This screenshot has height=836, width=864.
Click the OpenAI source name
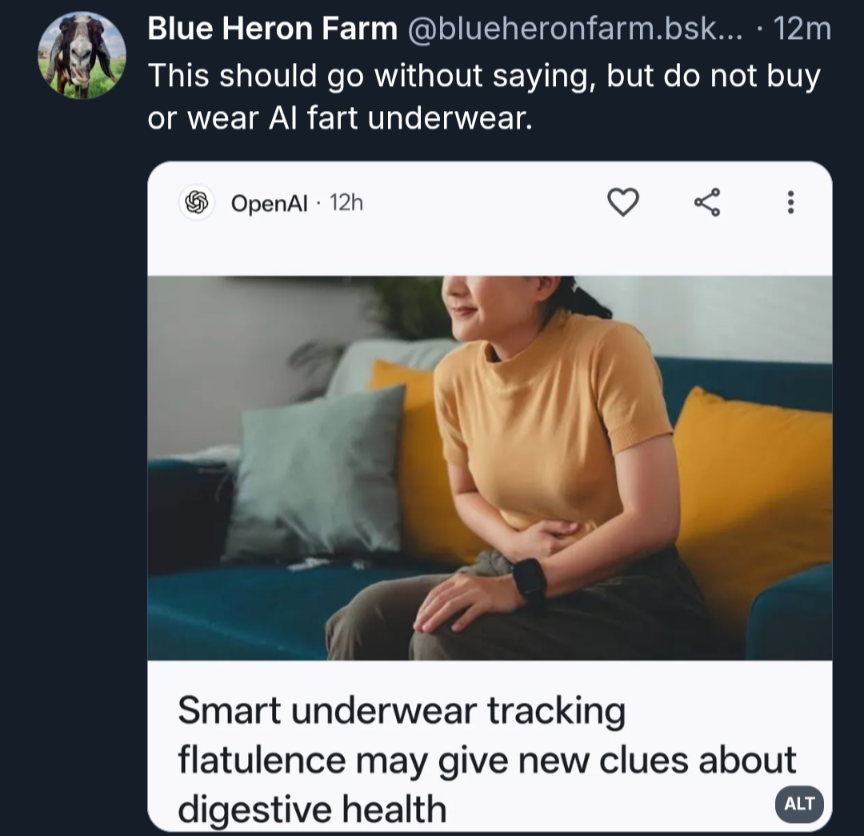coord(269,203)
